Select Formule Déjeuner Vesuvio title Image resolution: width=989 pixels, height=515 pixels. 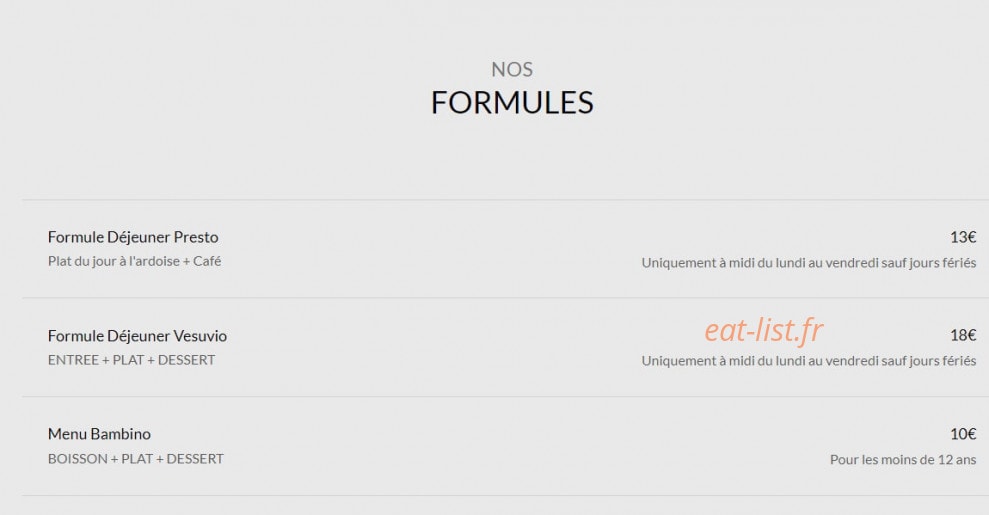click(138, 335)
